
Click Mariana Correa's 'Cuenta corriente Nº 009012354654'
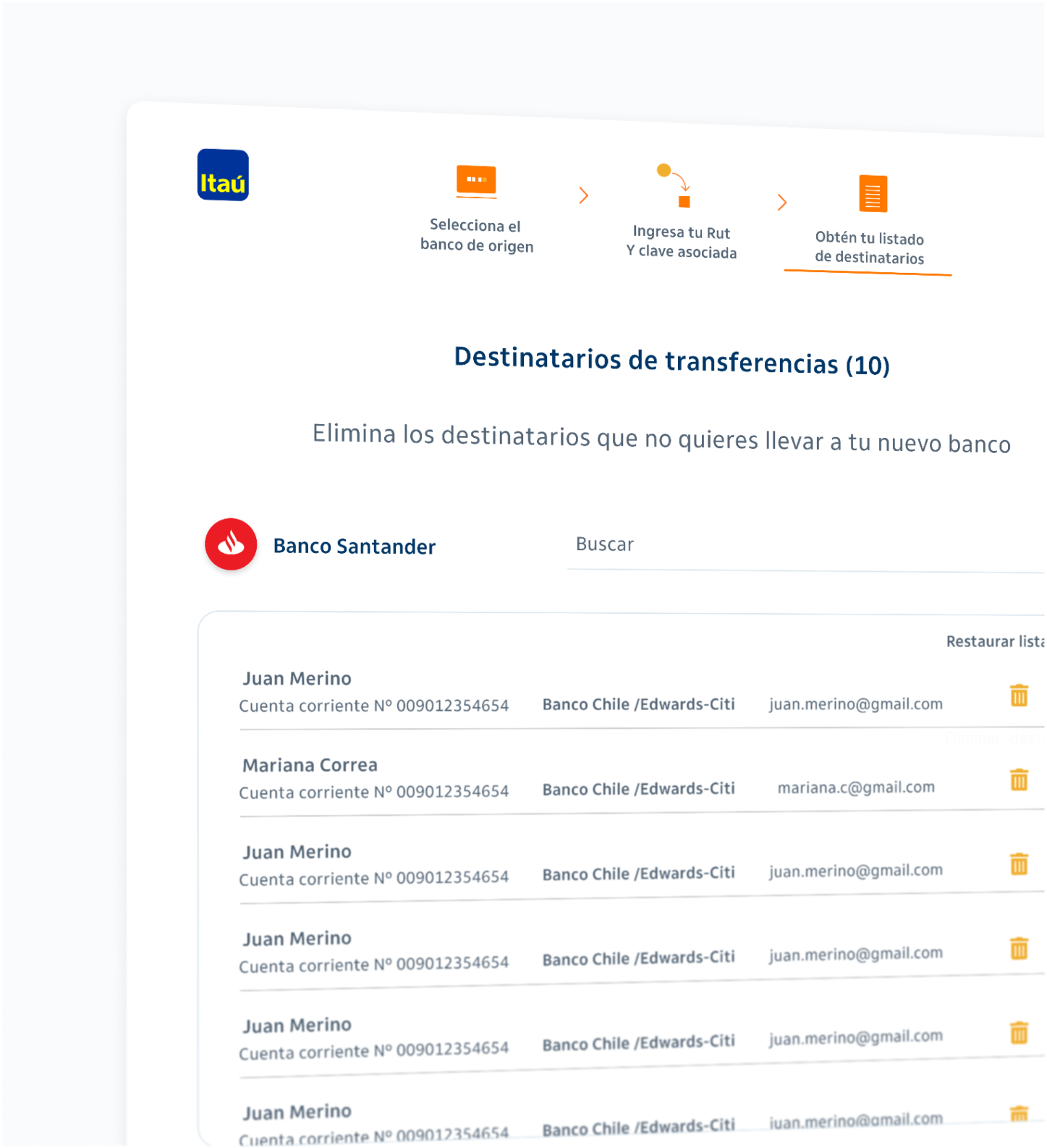pyautogui.click(x=374, y=792)
